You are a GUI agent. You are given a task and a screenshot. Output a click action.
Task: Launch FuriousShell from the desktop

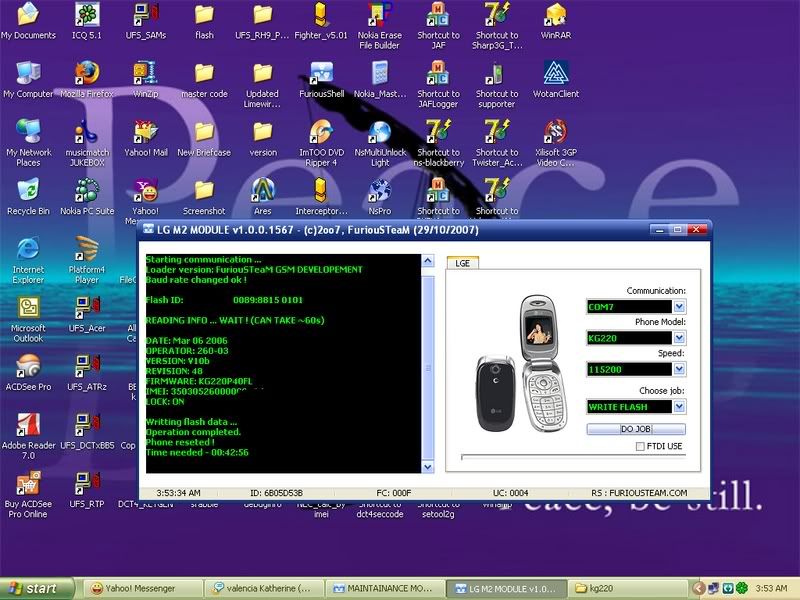pos(321,80)
